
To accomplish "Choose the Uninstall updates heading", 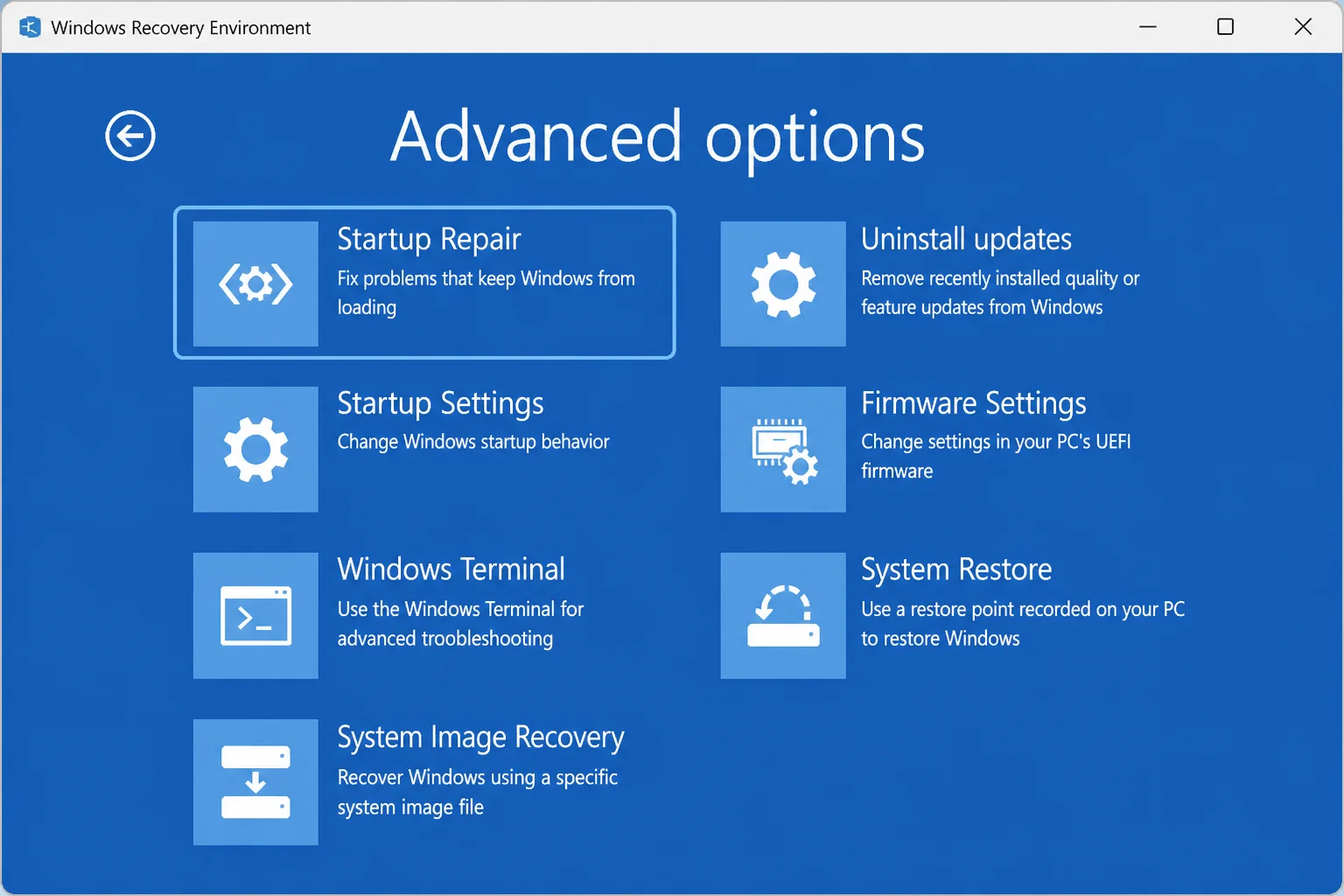I will (x=966, y=239).
